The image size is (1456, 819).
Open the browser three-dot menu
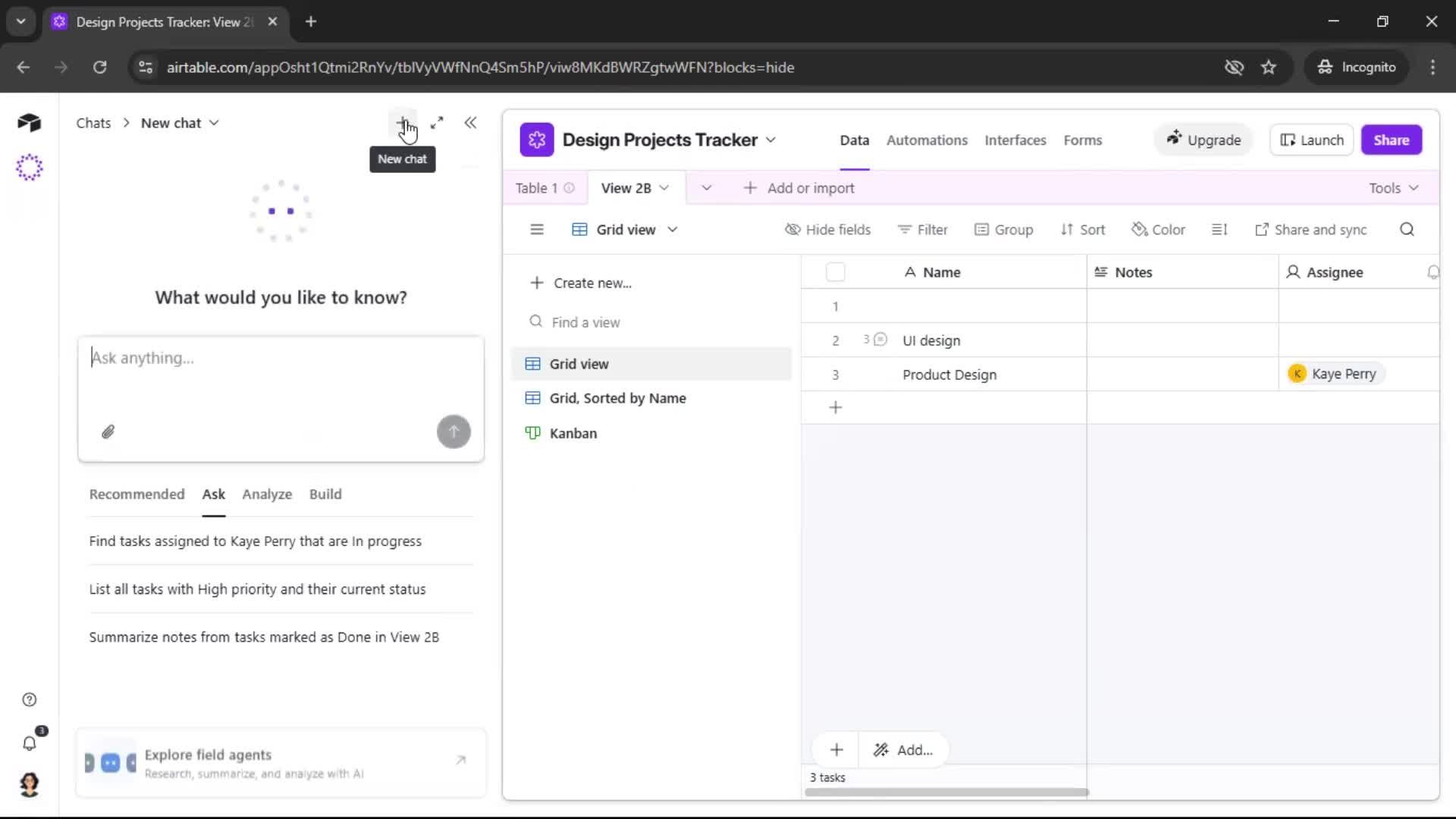click(1432, 67)
